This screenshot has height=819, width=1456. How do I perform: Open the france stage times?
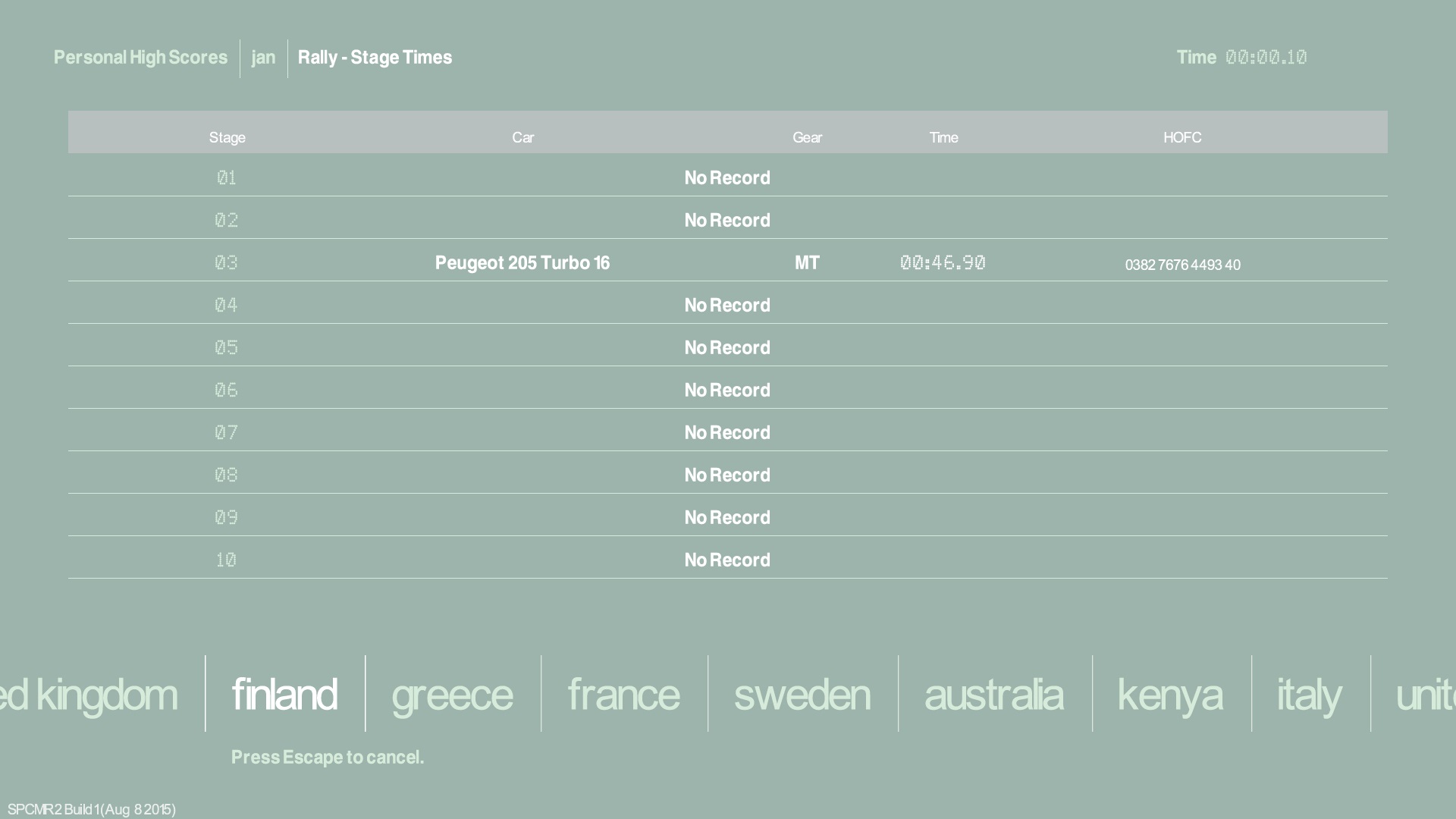tap(623, 695)
